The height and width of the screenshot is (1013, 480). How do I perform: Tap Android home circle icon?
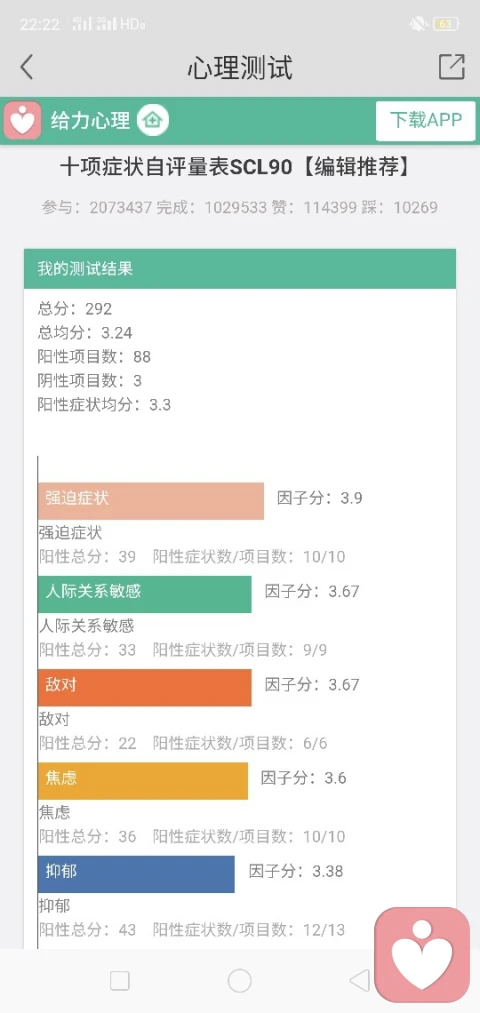coord(240,981)
